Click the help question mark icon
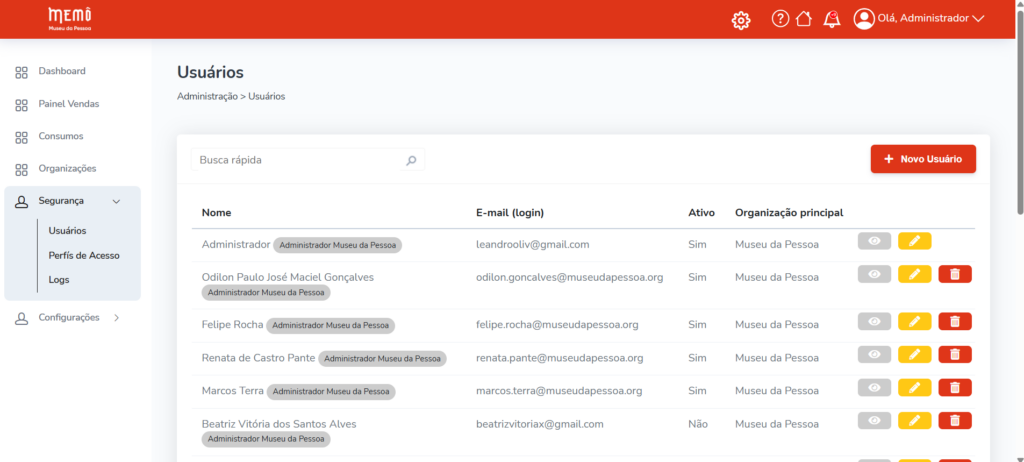1024x462 pixels. [x=780, y=19]
